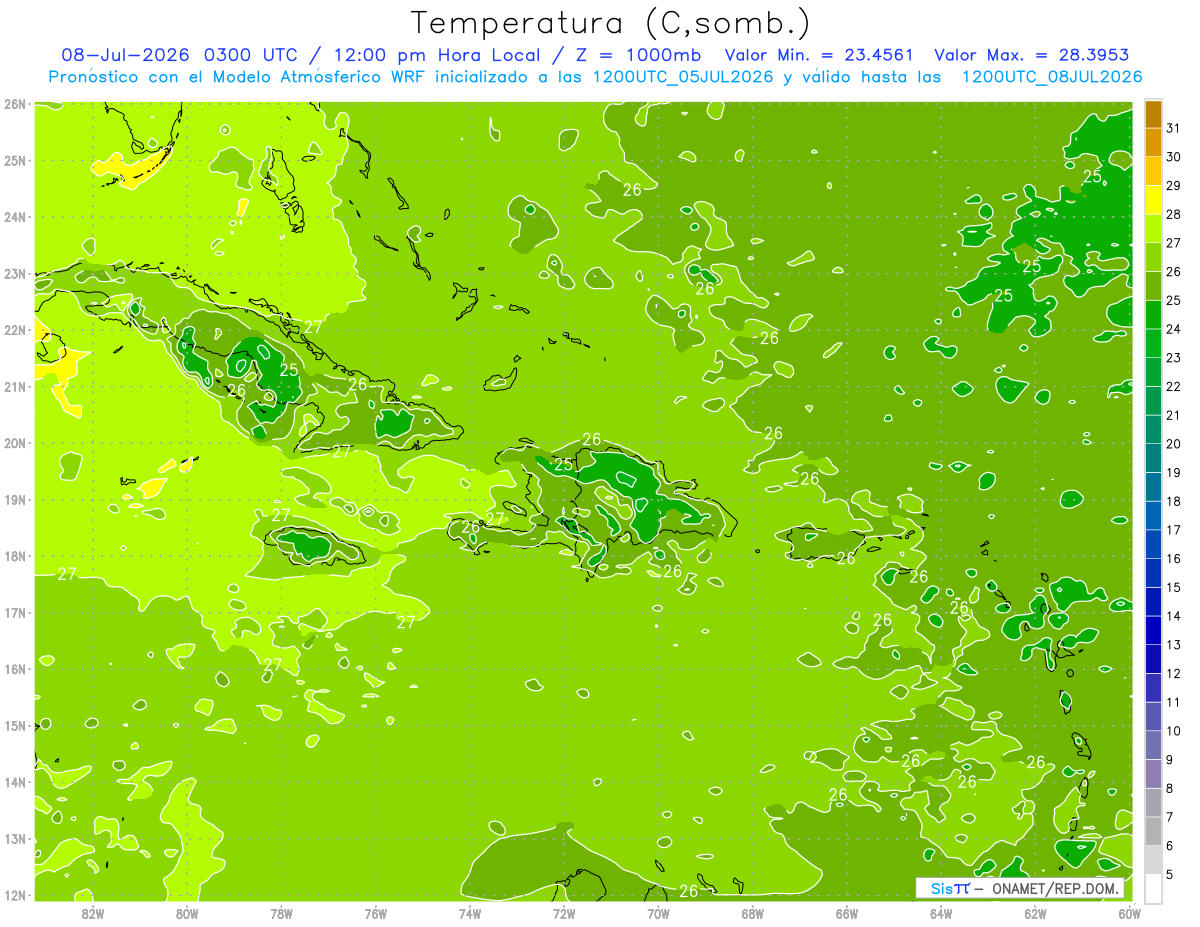Click the color scale value 29
The image size is (1200, 927).
(1175, 186)
